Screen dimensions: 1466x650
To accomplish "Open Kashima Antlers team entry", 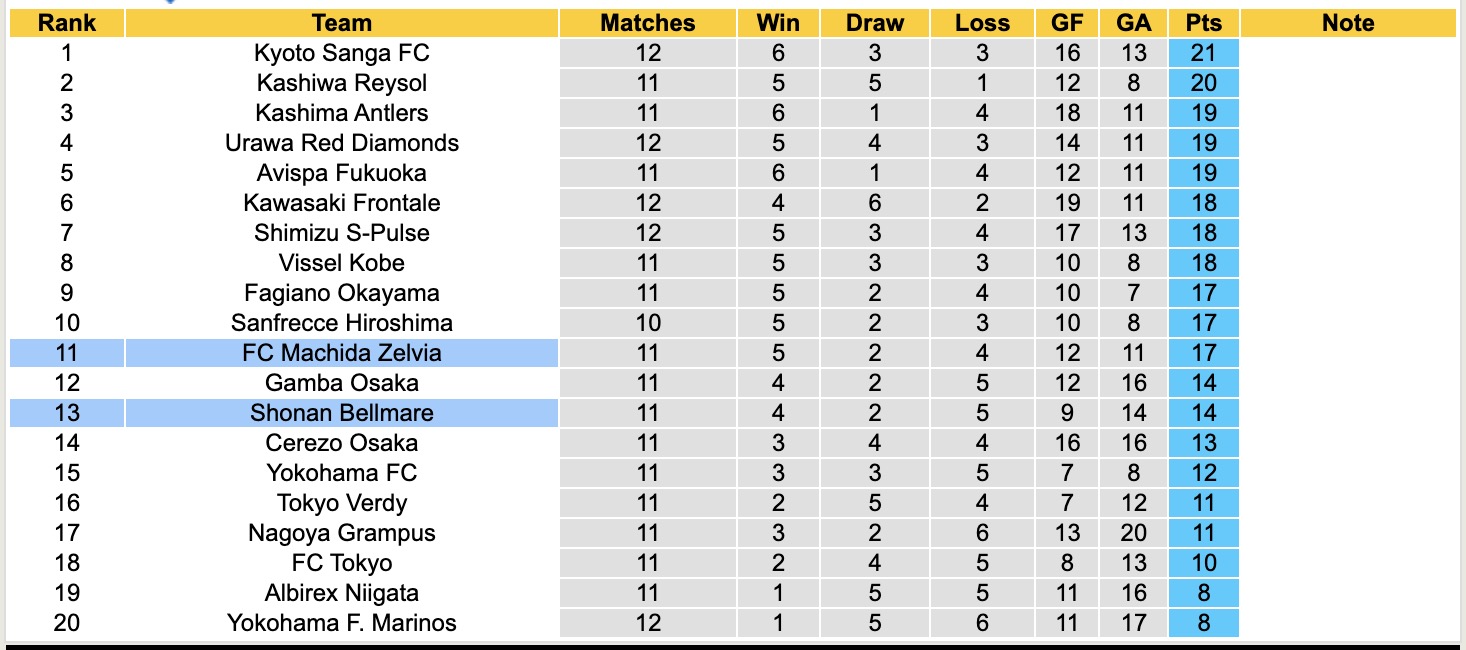I will (341, 113).
